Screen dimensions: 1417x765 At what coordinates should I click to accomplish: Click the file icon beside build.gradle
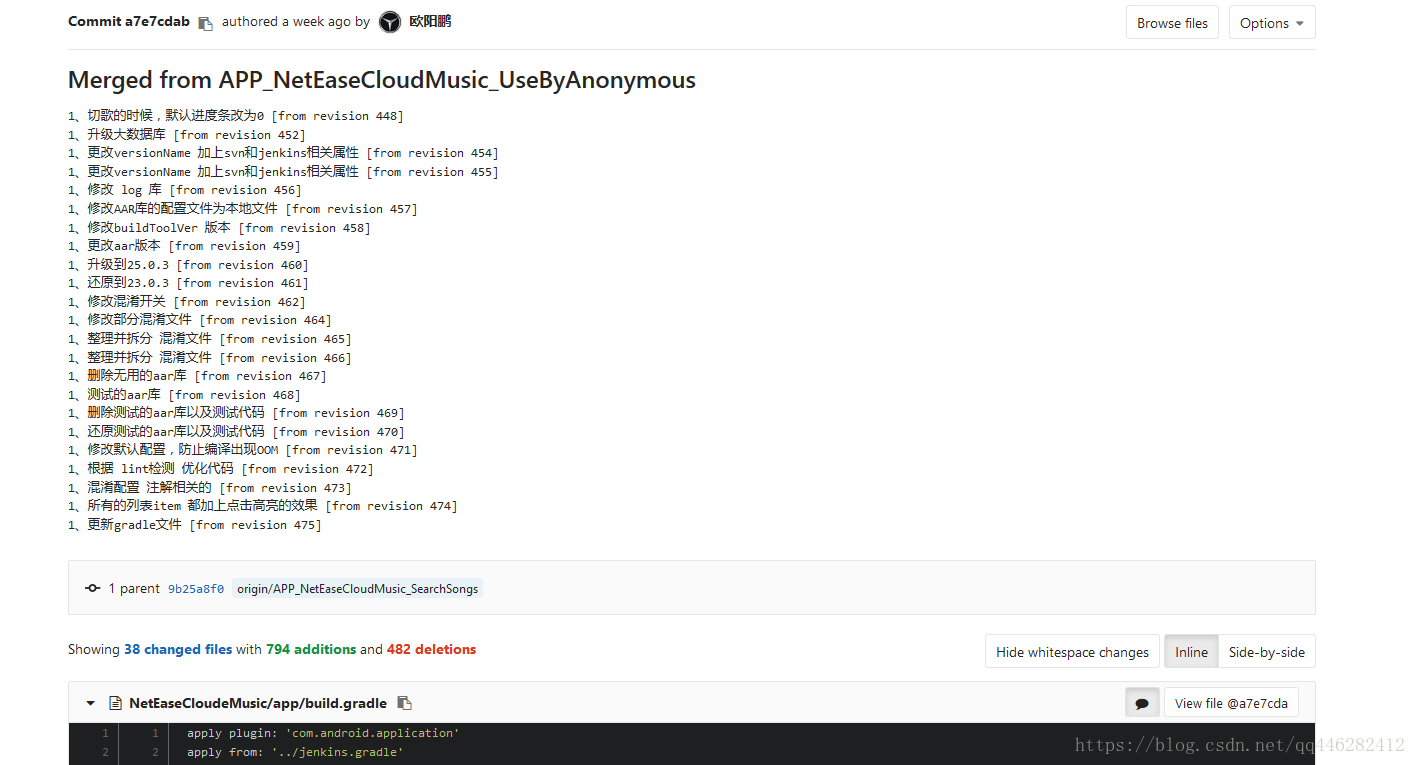click(115, 703)
